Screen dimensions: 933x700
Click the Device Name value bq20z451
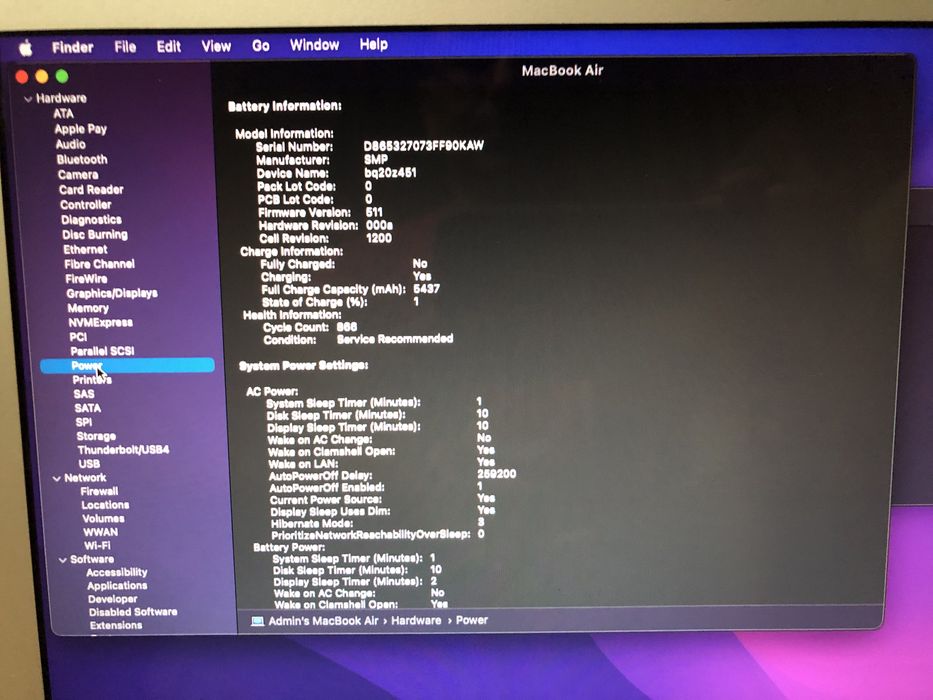[390, 173]
